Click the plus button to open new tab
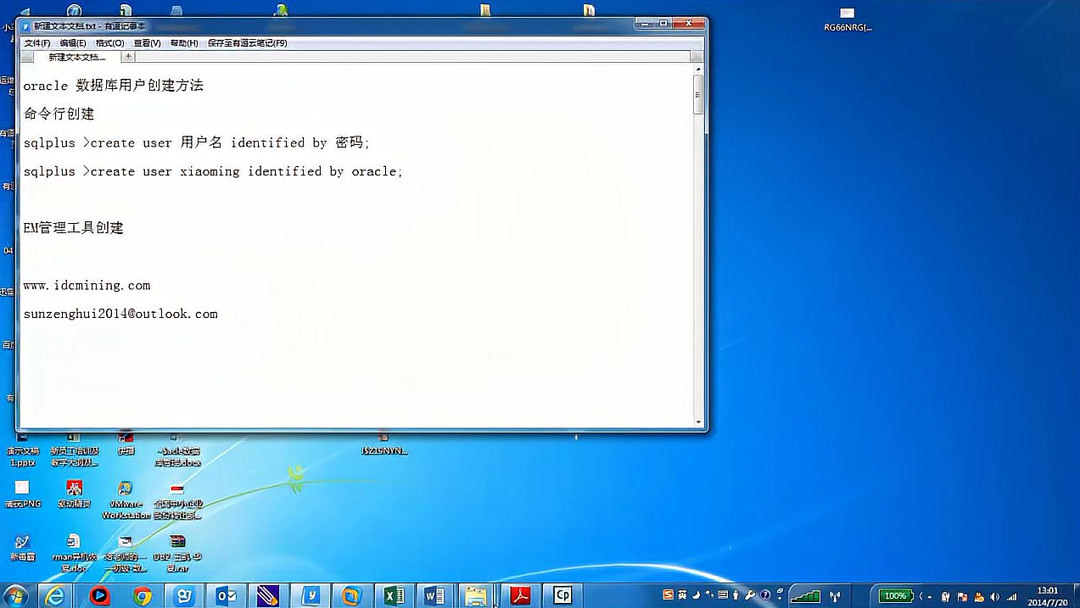This screenshot has height=608, width=1080. pyautogui.click(x=126, y=57)
